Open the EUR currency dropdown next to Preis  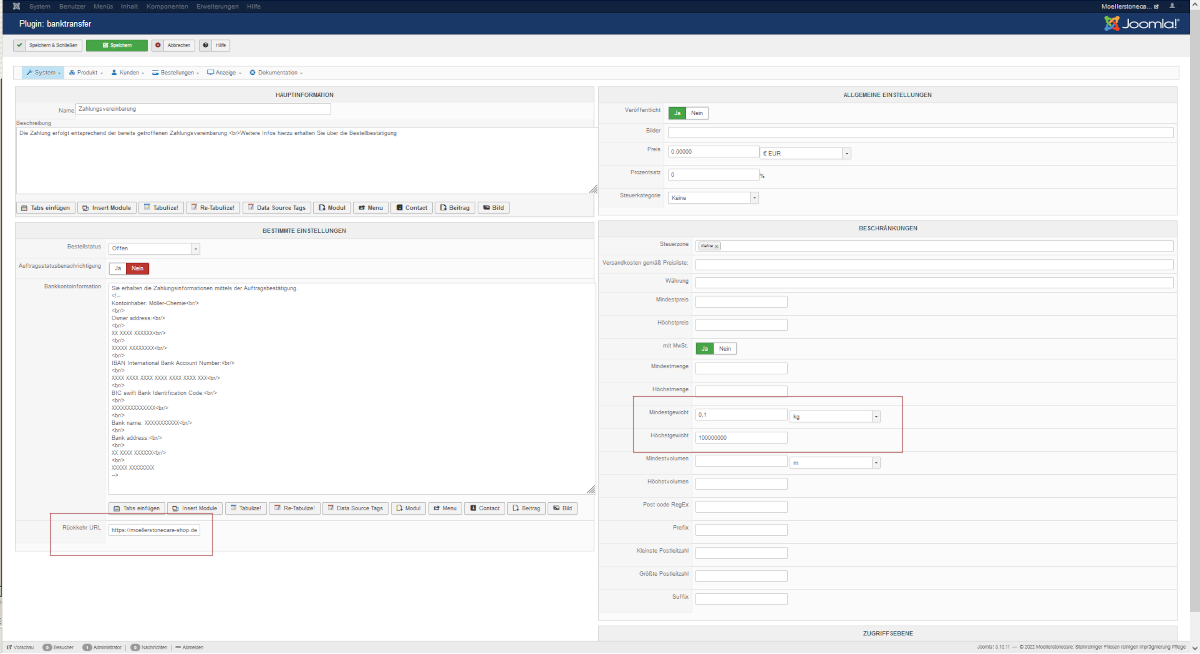click(805, 153)
